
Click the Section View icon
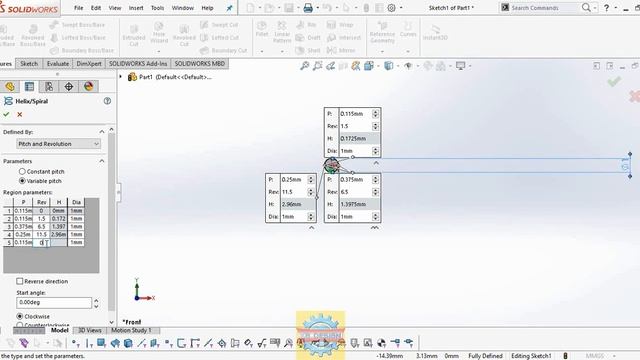pos(344,66)
